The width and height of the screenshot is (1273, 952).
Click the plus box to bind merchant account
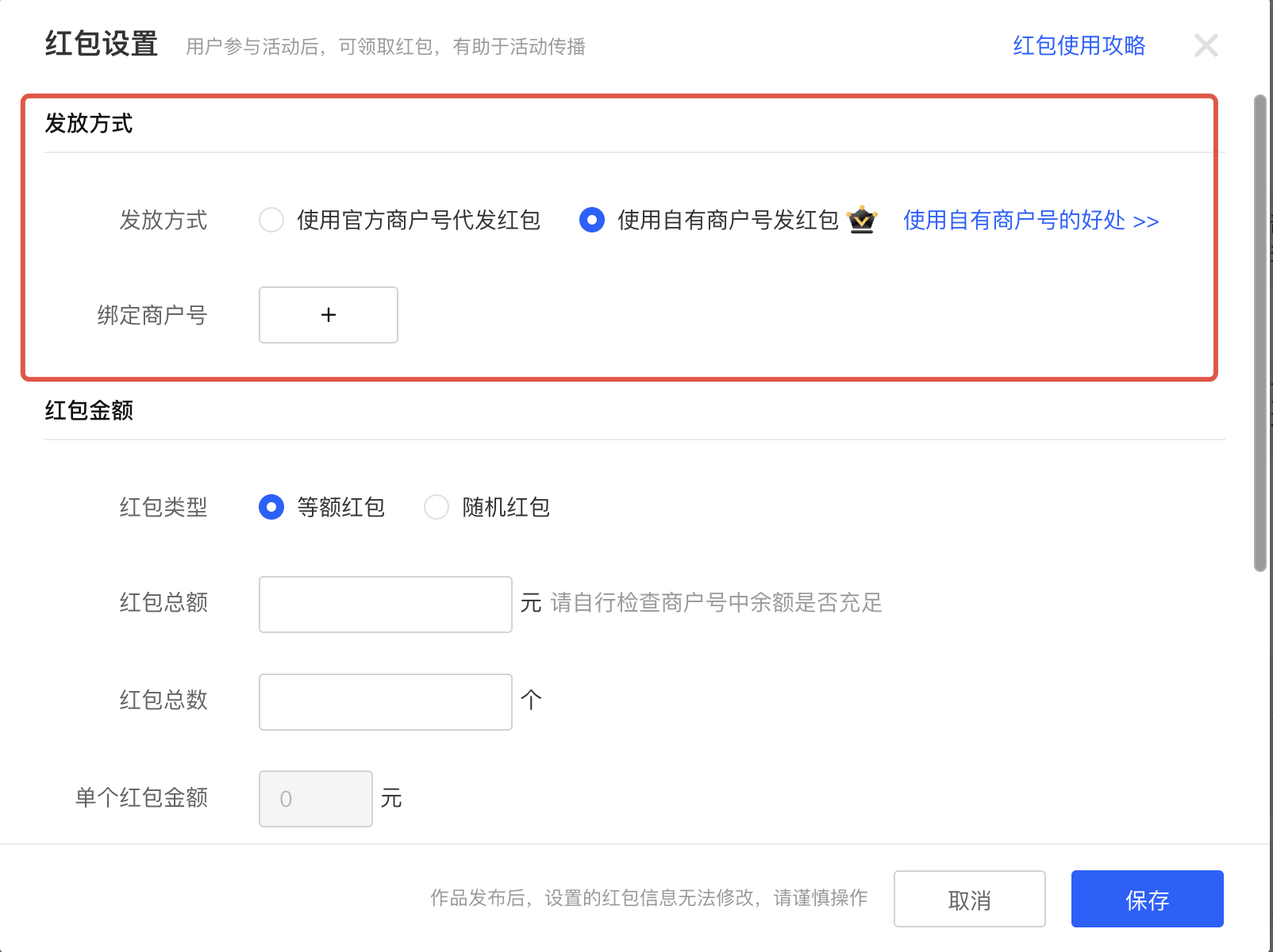point(328,315)
